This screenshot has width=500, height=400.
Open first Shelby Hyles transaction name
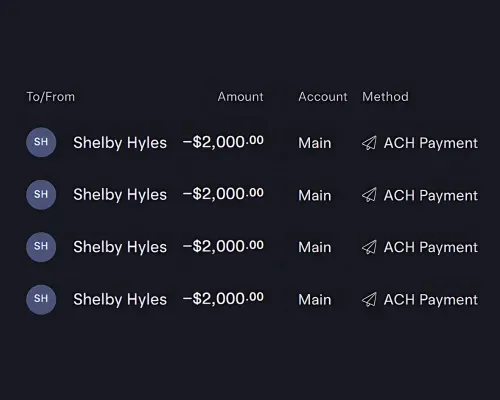tap(120, 143)
